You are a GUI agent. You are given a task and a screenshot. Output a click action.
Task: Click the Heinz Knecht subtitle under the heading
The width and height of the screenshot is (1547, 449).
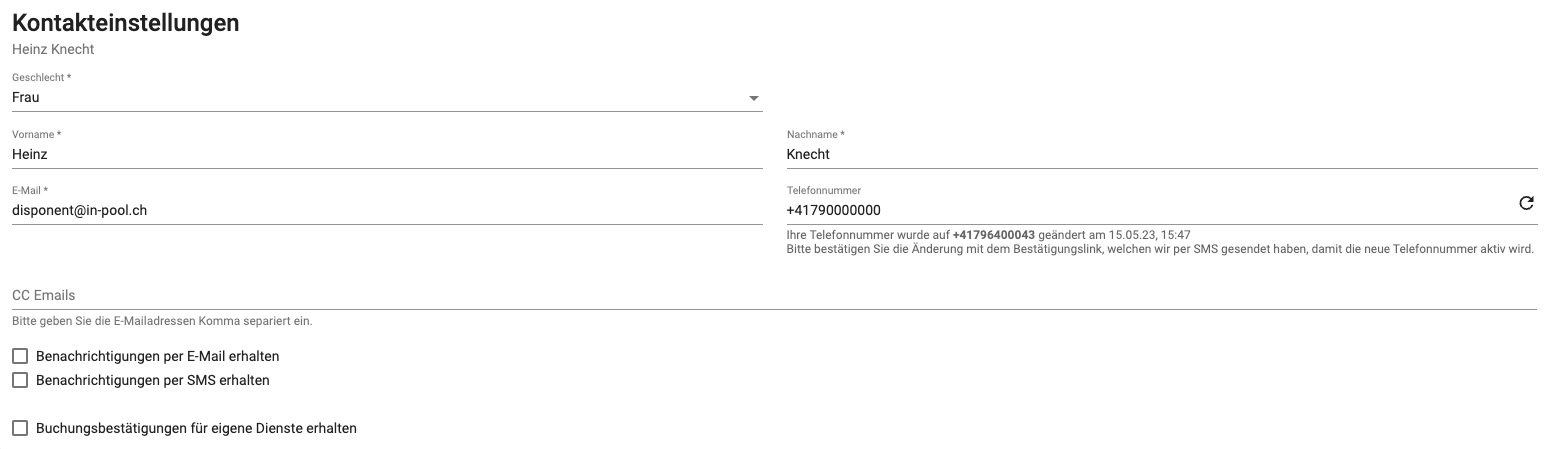click(53, 49)
